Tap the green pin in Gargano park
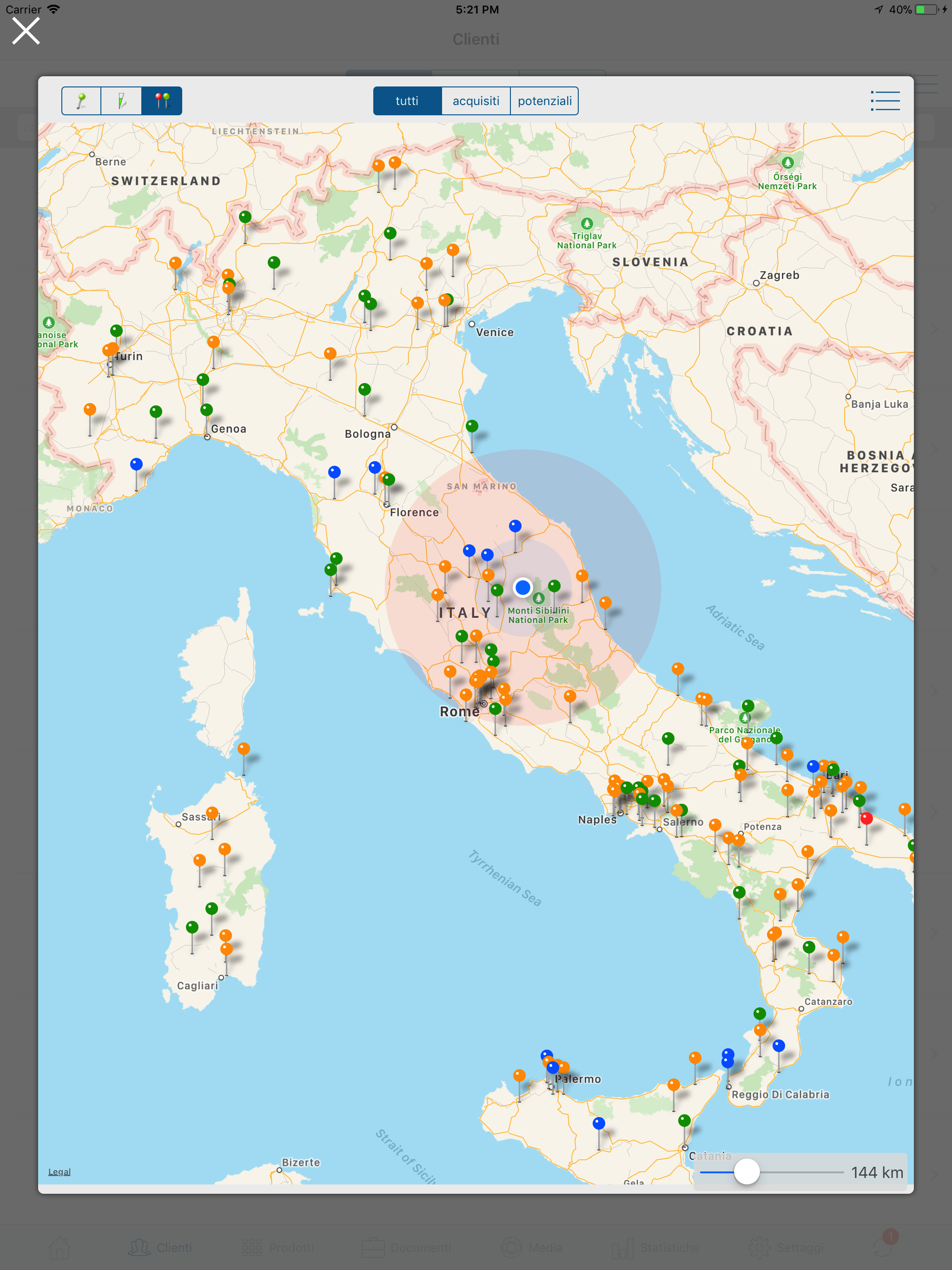The width and height of the screenshot is (952, 1270). (x=747, y=706)
